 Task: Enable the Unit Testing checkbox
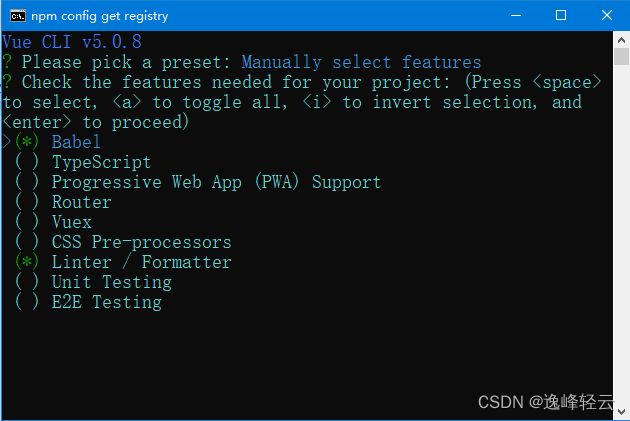27,282
